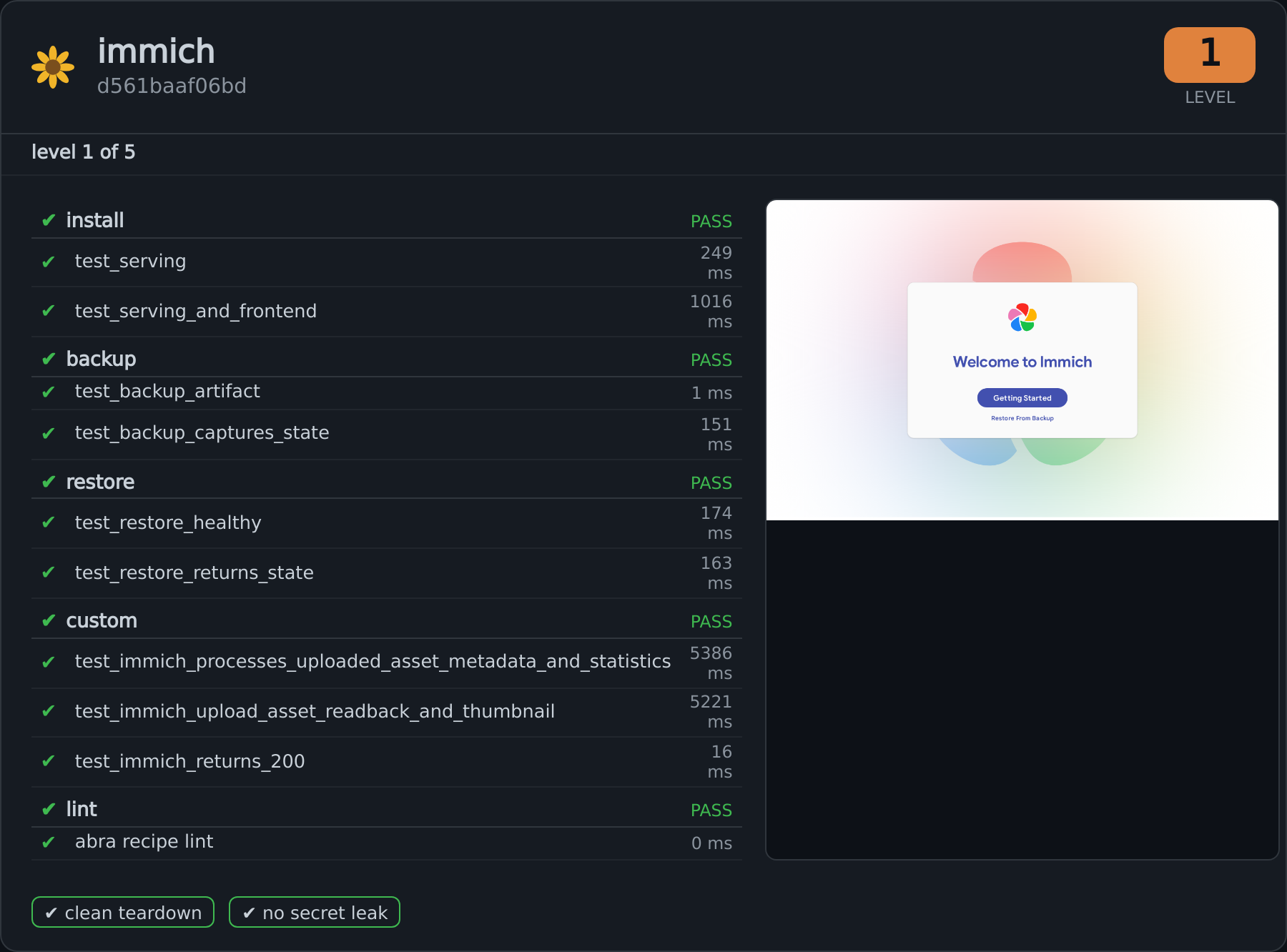This screenshot has width=1287, height=952.
Task: Click the sunflower logo icon
Action: pos(53,67)
